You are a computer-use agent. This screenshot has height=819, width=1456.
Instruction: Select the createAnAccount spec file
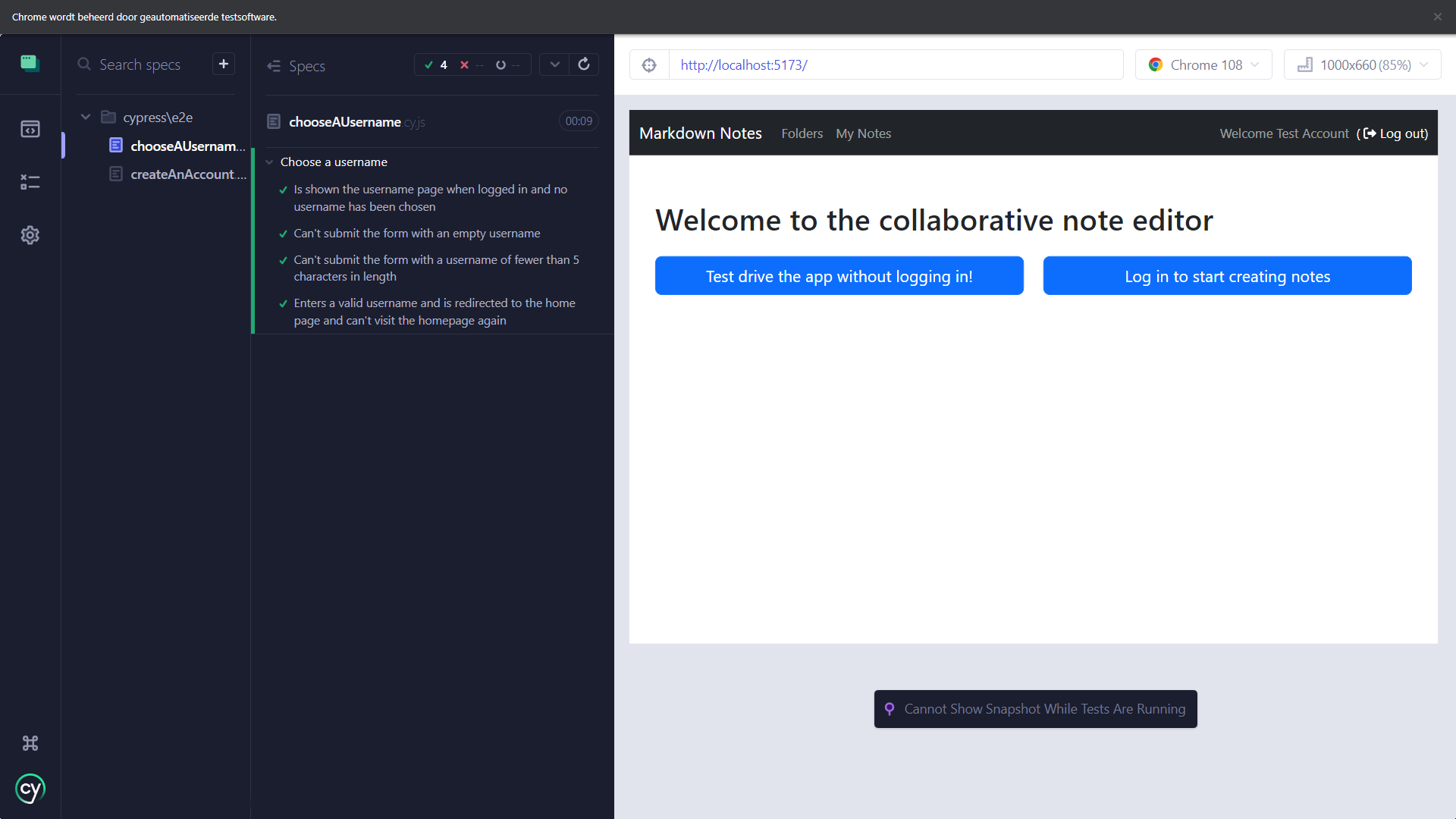click(187, 174)
